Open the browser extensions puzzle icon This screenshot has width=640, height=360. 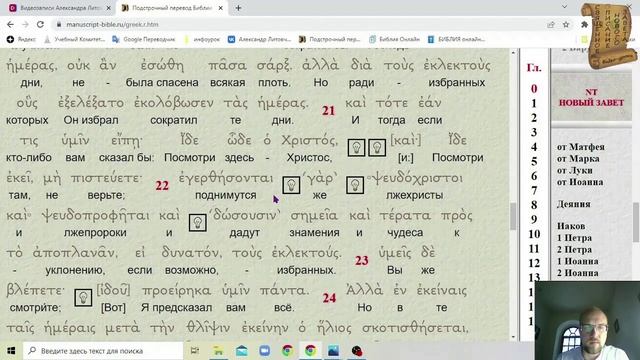(x=584, y=24)
